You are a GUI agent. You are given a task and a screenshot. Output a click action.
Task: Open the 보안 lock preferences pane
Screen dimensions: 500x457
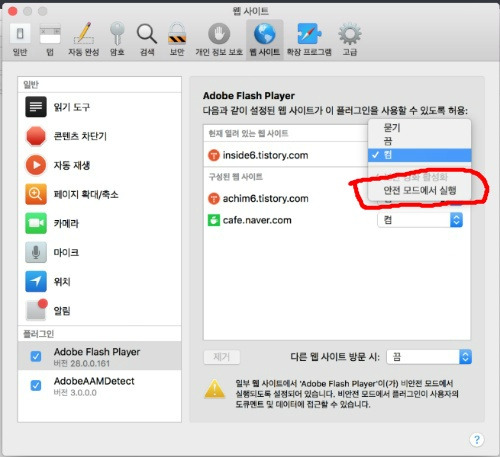coord(177,40)
